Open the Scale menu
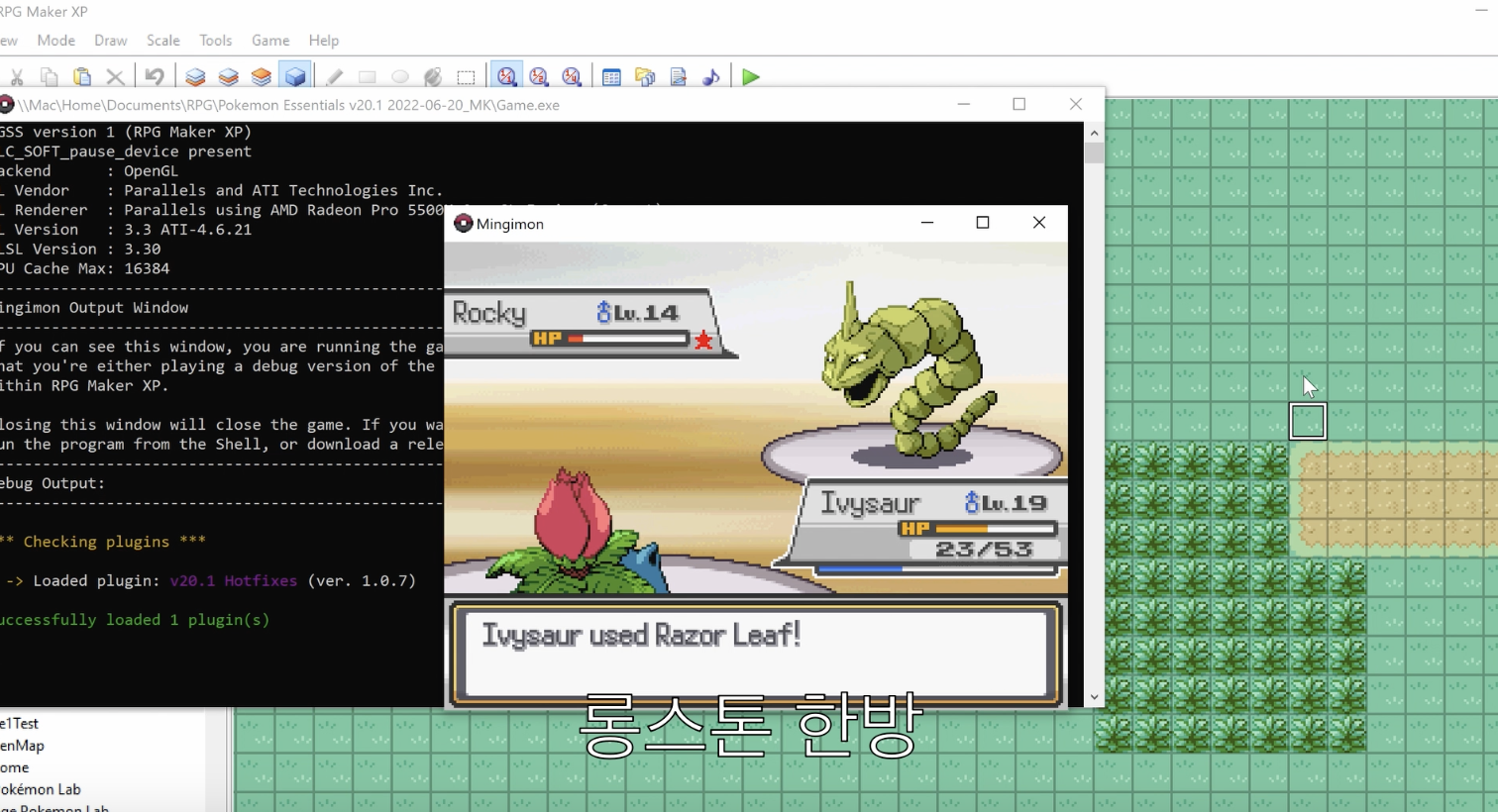This screenshot has width=1498, height=812. pyautogui.click(x=163, y=41)
